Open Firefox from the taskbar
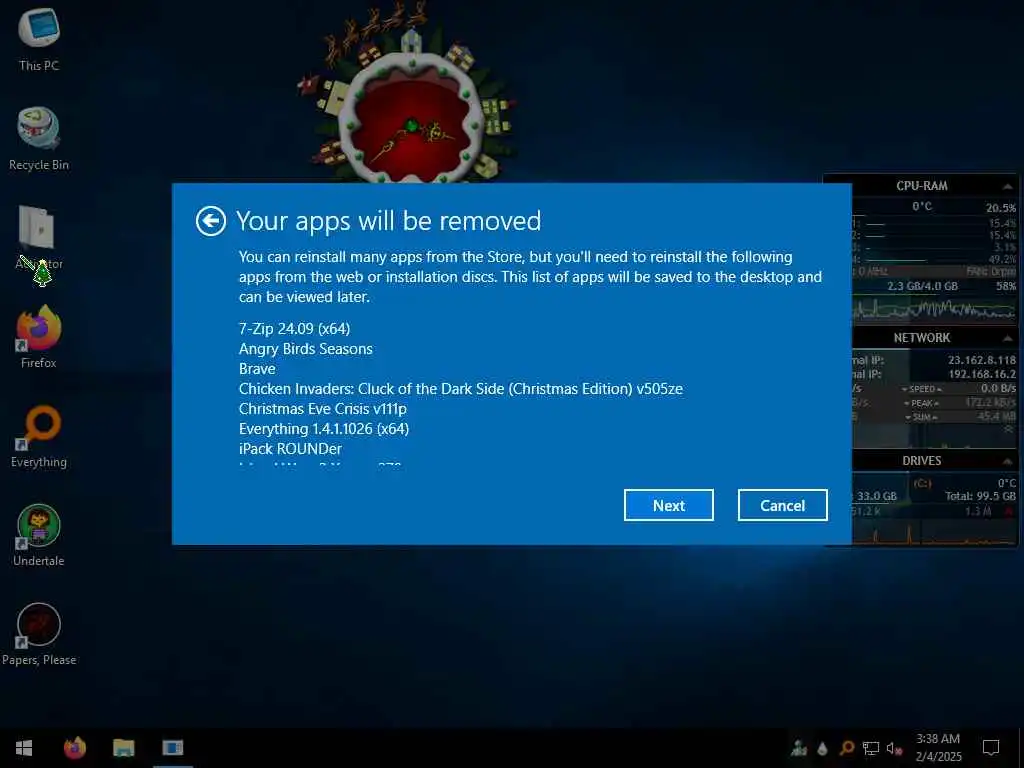The height and width of the screenshot is (768, 1024). tap(74, 748)
